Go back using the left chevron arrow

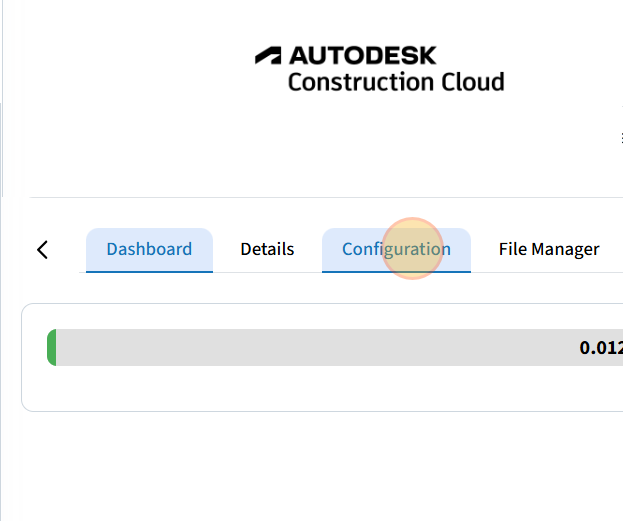42,250
